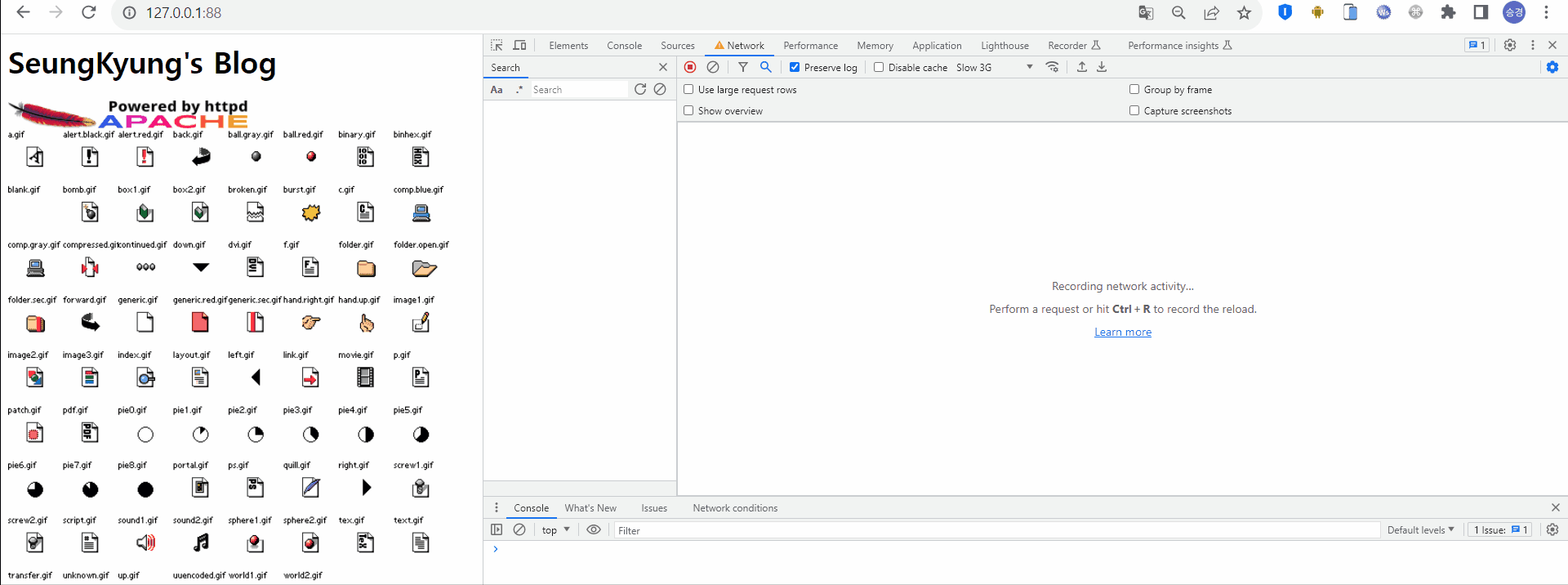Toggle match case Aa button

coord(497,90)
